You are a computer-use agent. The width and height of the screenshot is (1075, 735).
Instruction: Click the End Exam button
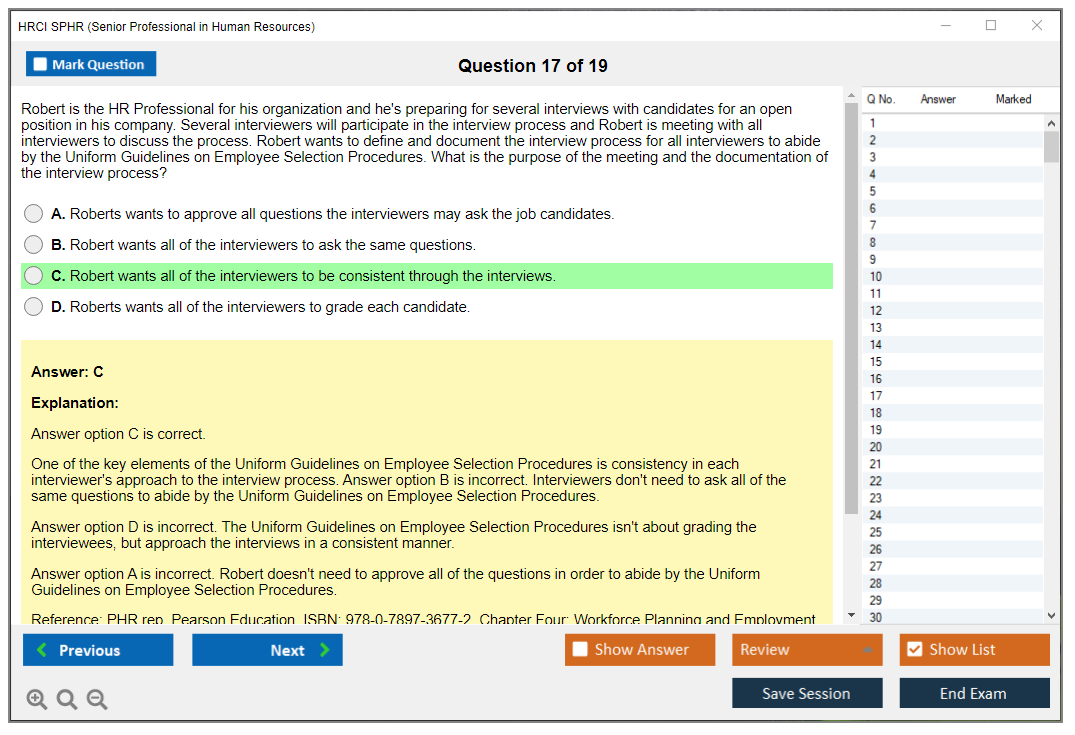pos(973,693)
